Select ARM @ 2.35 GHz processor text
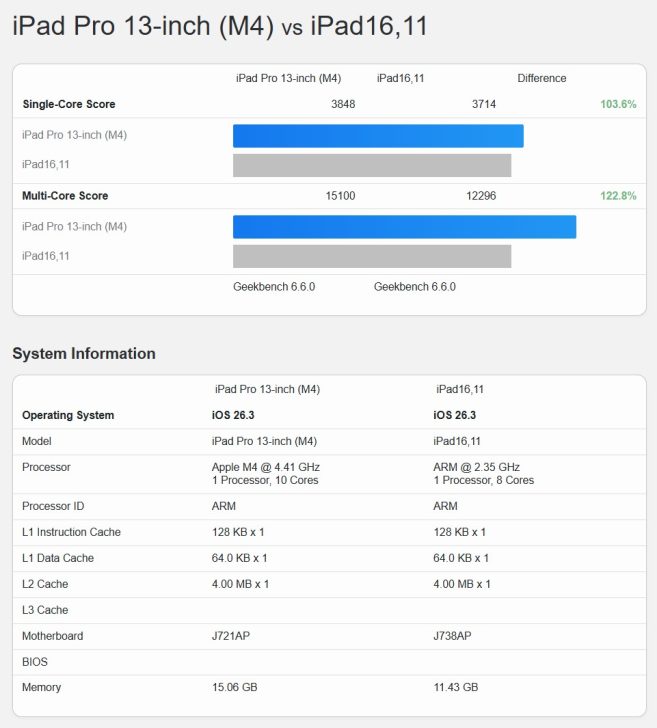 (x=476, y=467)
